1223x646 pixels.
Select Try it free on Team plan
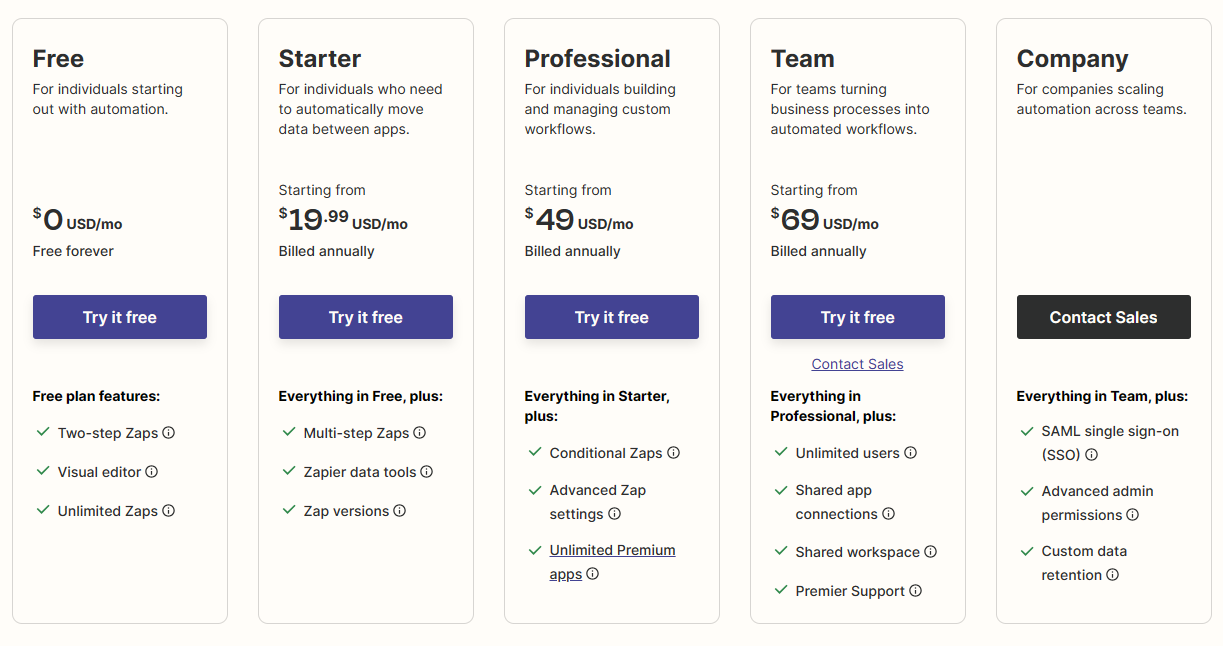[x=858, y=317]
